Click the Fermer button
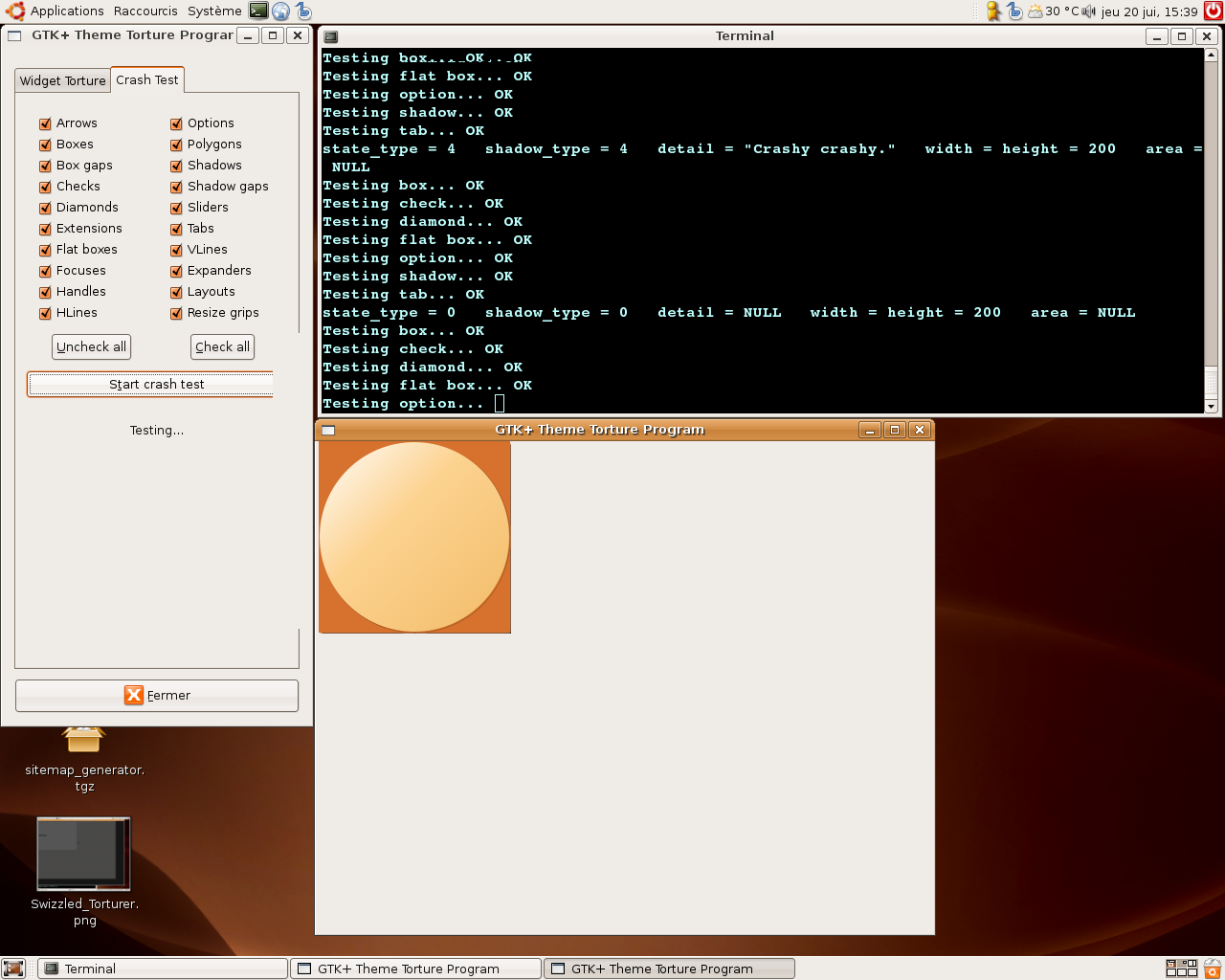1225x980 pixels. [x=157, y=695]
